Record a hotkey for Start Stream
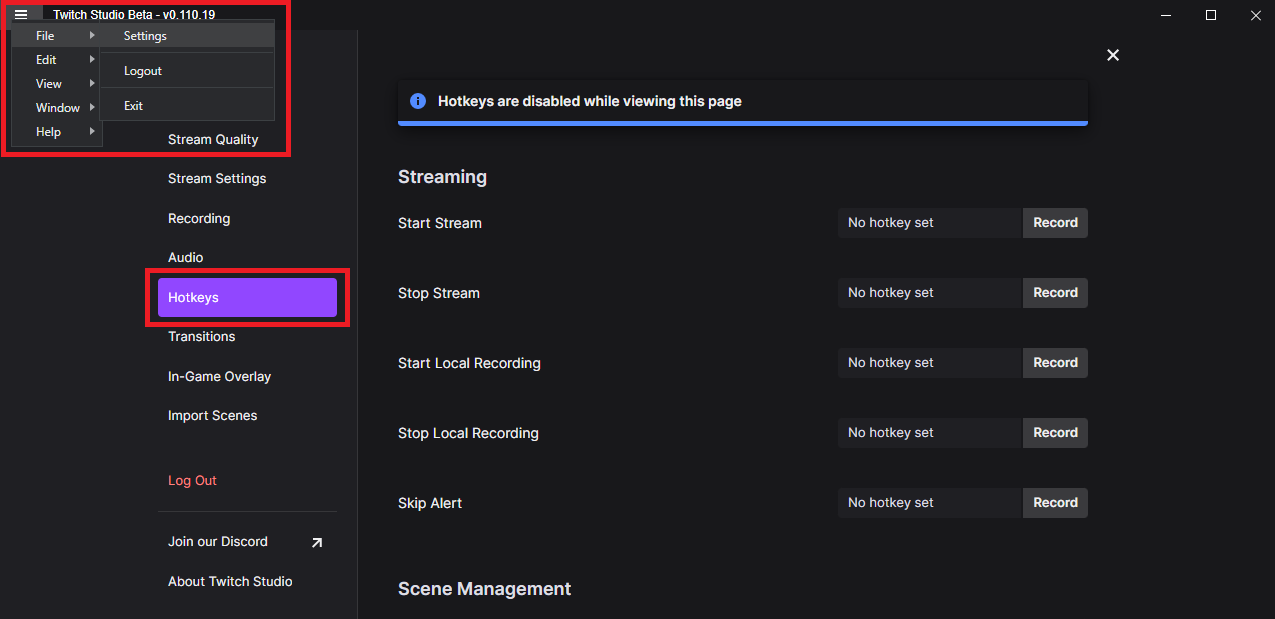1275x619 pixels. coord(1055,223)
